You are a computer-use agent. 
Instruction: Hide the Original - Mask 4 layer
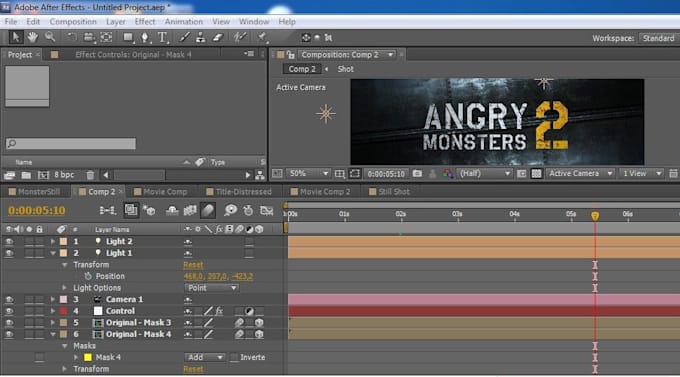9,335
